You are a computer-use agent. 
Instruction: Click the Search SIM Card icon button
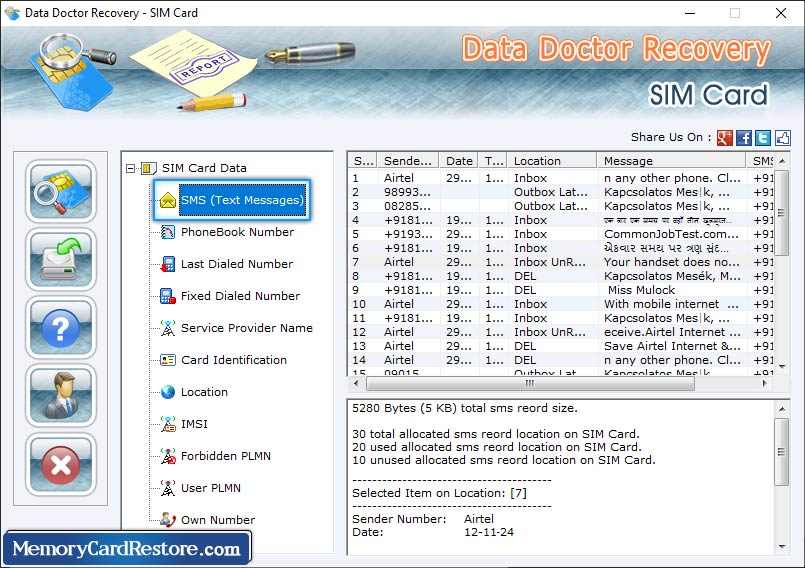pos(61,191)
